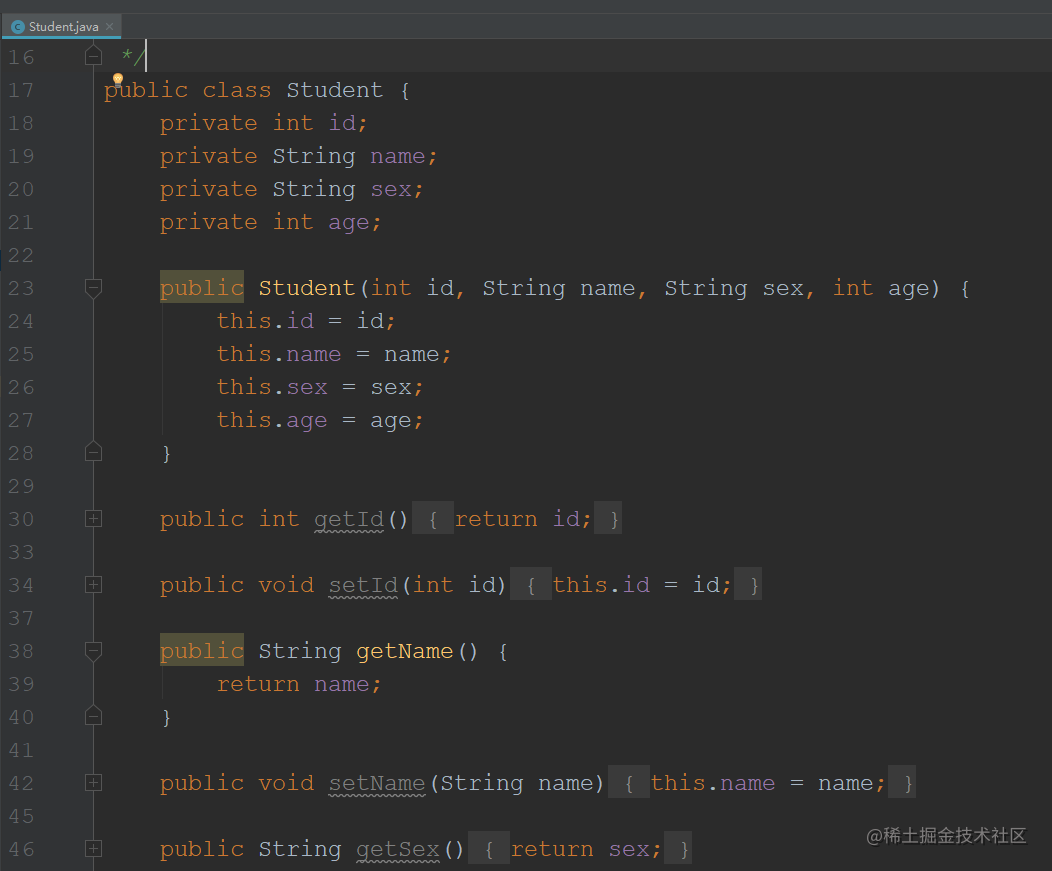The height and width of the screenshot is (871, 1052).
Task: Click folded body '{ this.name = name; }' line 42
Action: click(x=761, y=782)
